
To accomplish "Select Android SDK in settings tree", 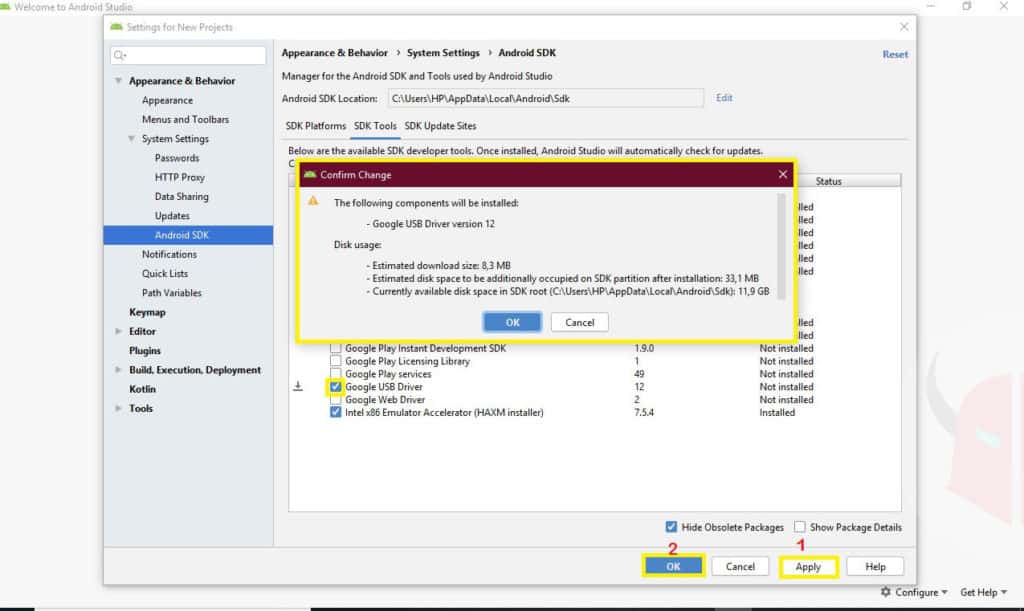I will [188, 235].
